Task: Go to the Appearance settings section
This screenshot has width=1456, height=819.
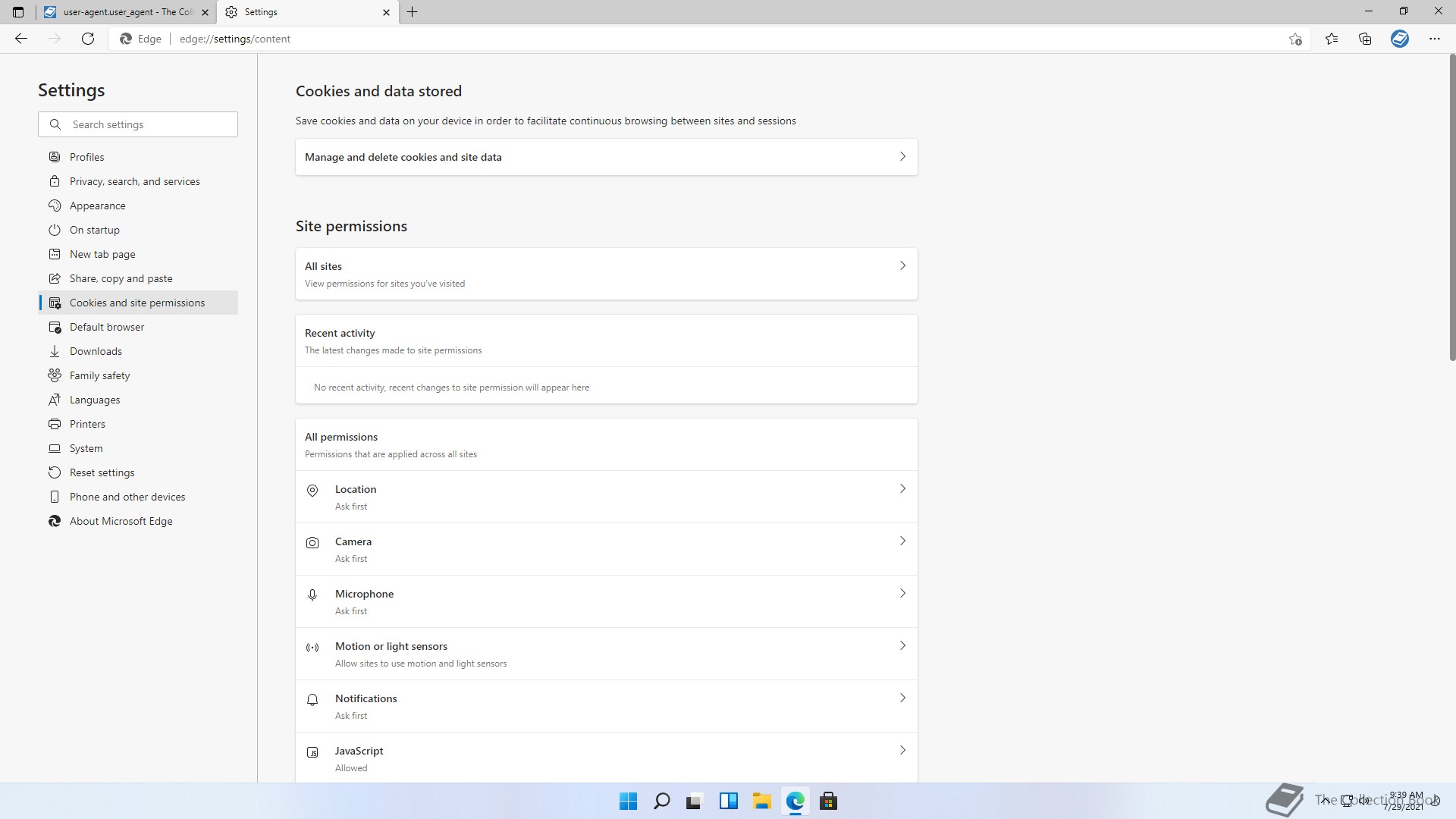Action: [97, 206]
